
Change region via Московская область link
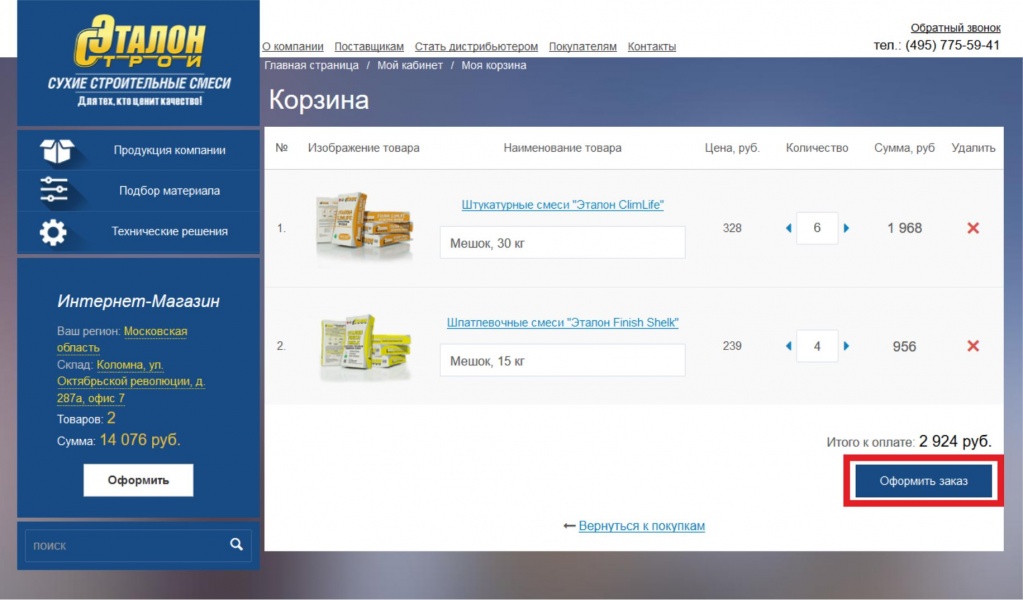[122, 339]
